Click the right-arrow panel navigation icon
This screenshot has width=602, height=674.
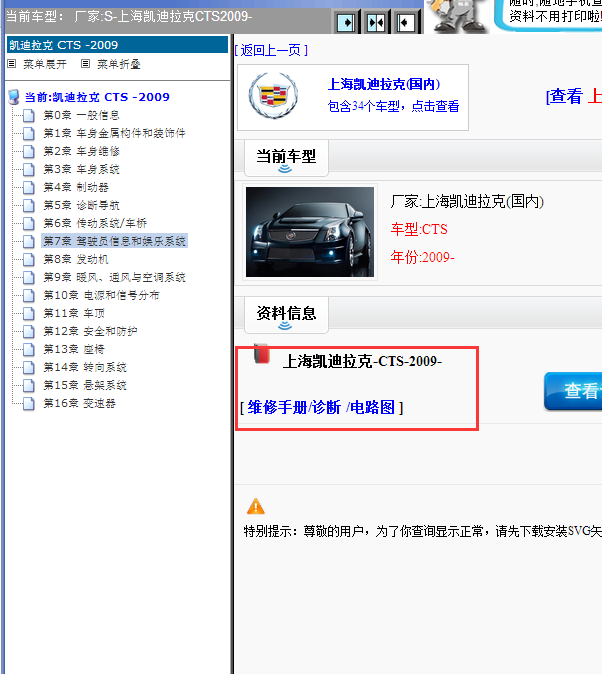[x=346, y=22]
